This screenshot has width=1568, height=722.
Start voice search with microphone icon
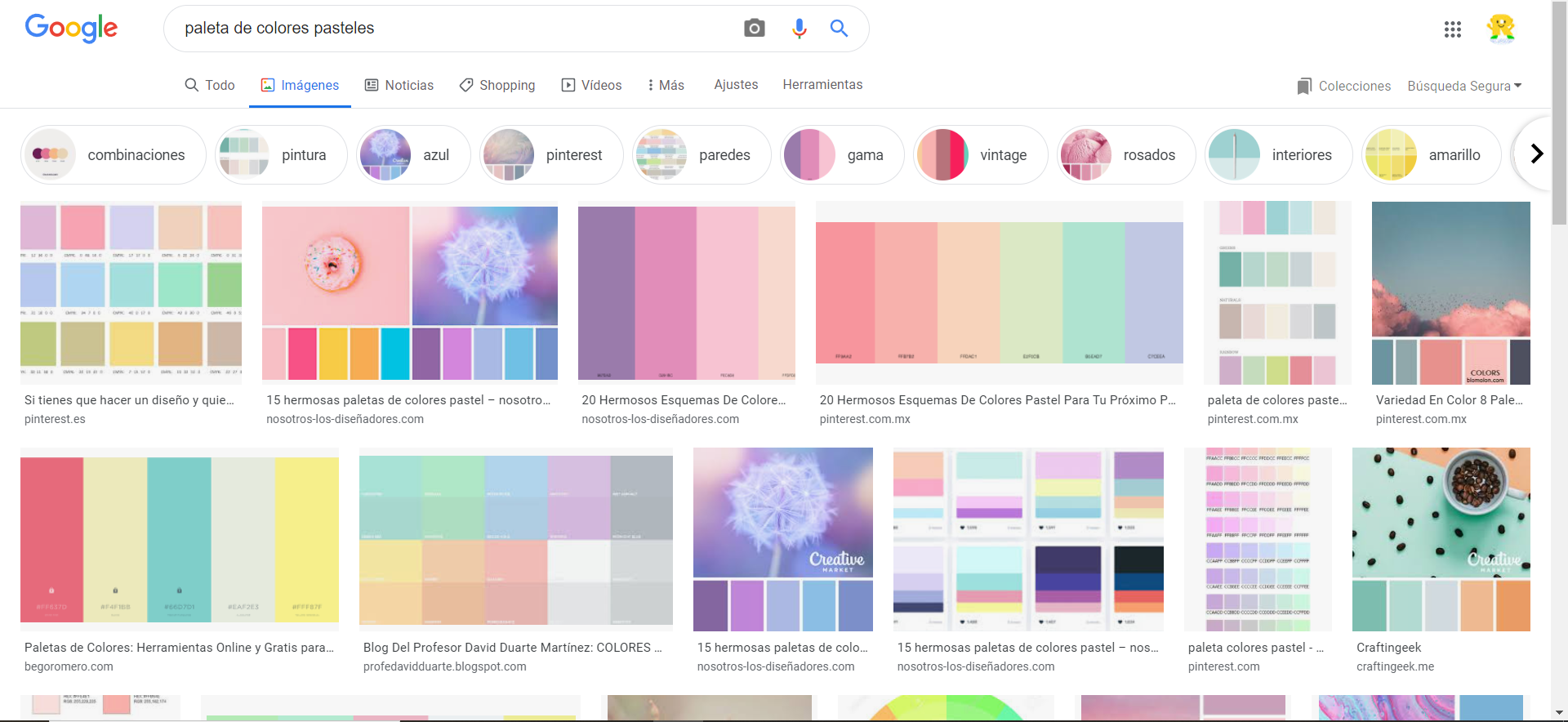(x=799, y=29)
